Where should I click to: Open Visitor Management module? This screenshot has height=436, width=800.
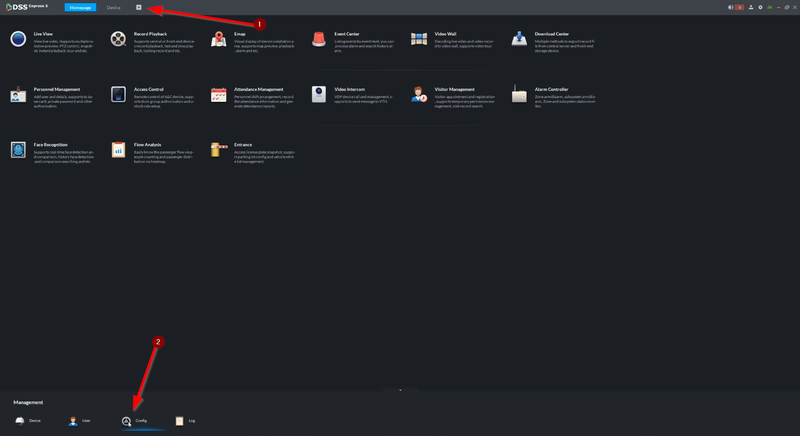click(x=453, y=96)
